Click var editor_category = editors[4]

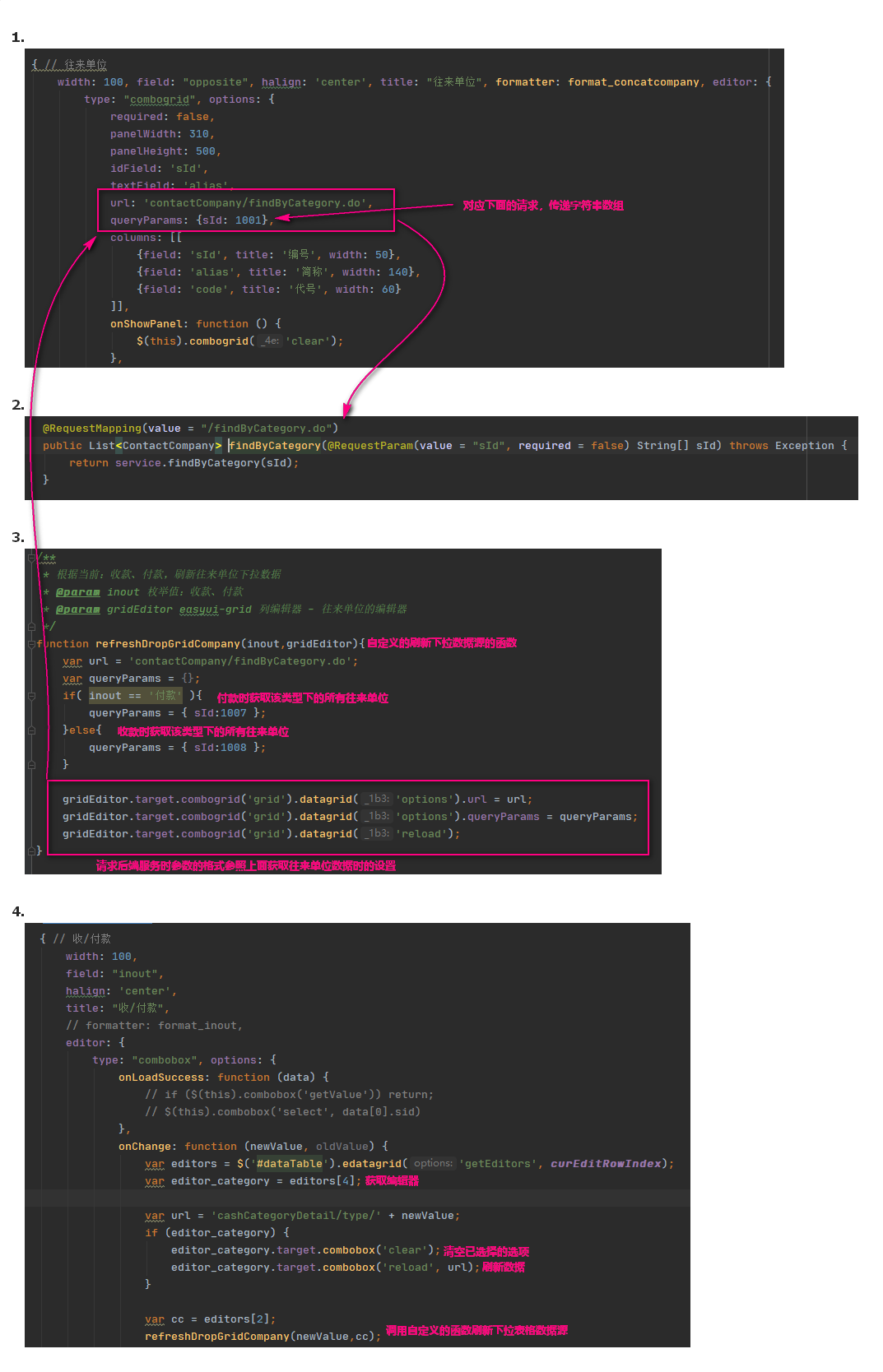click(x=253, y=1180)
